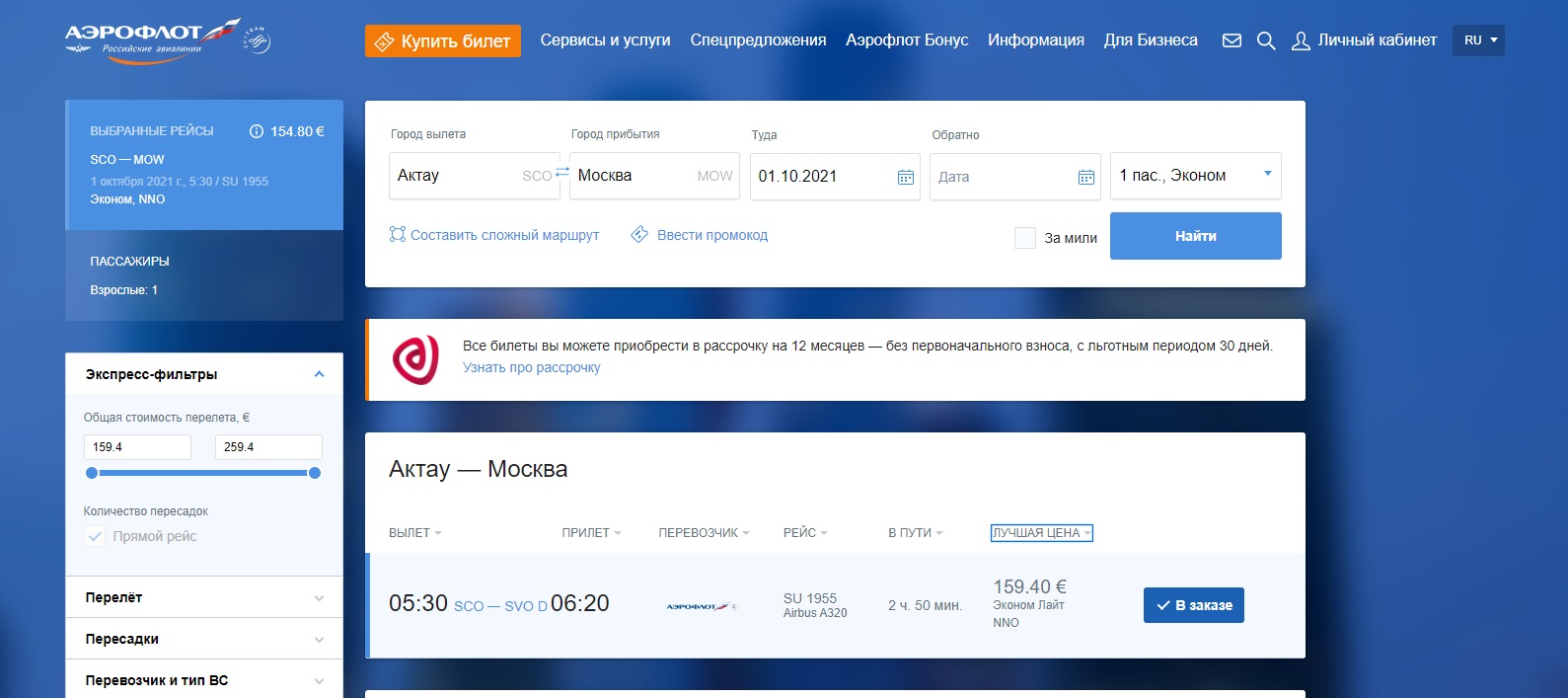The image size is (1568, 698).
Task: Follow the 'Узнать про рассрочку' link
Action: pos(531,367)
